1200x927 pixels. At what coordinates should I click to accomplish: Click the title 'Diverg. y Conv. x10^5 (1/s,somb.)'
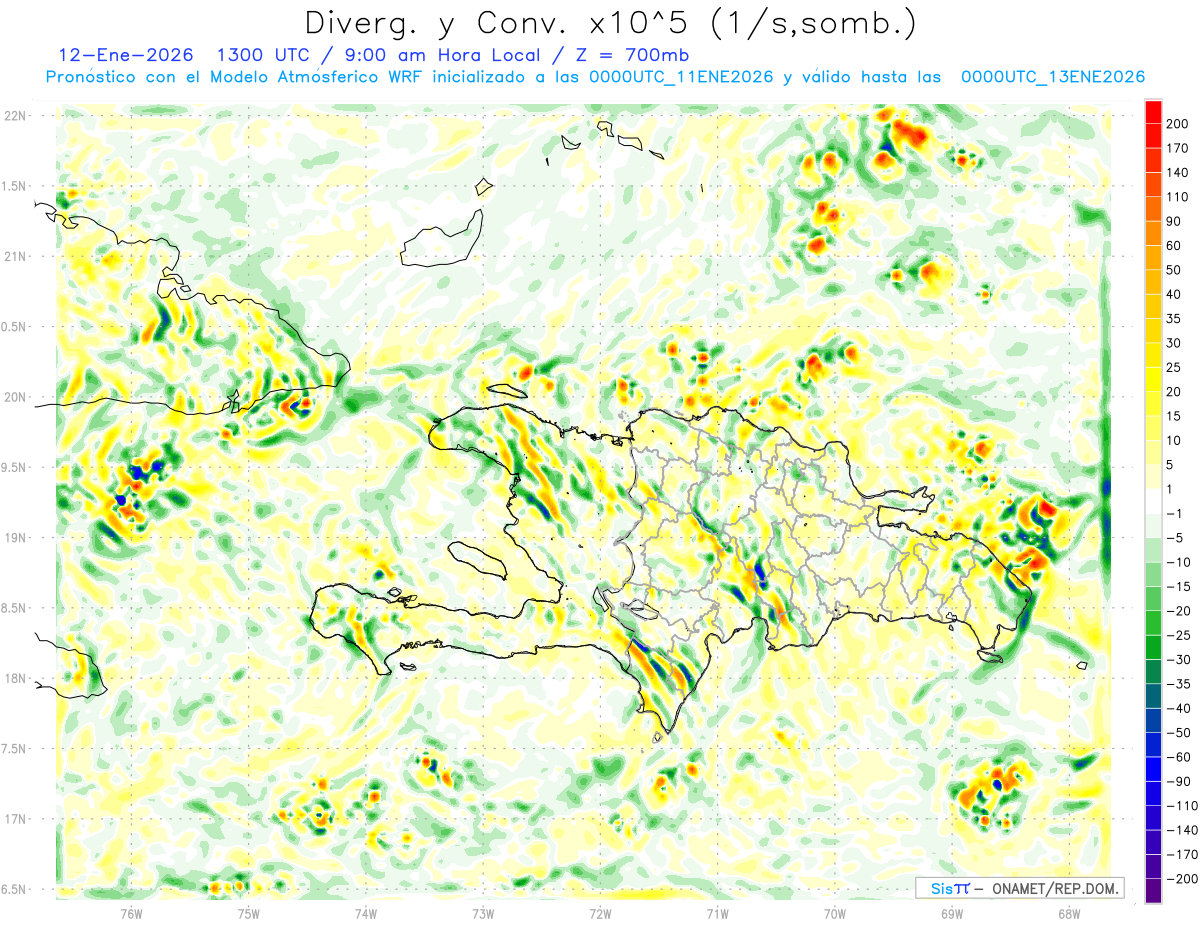(x=610, y=22)
